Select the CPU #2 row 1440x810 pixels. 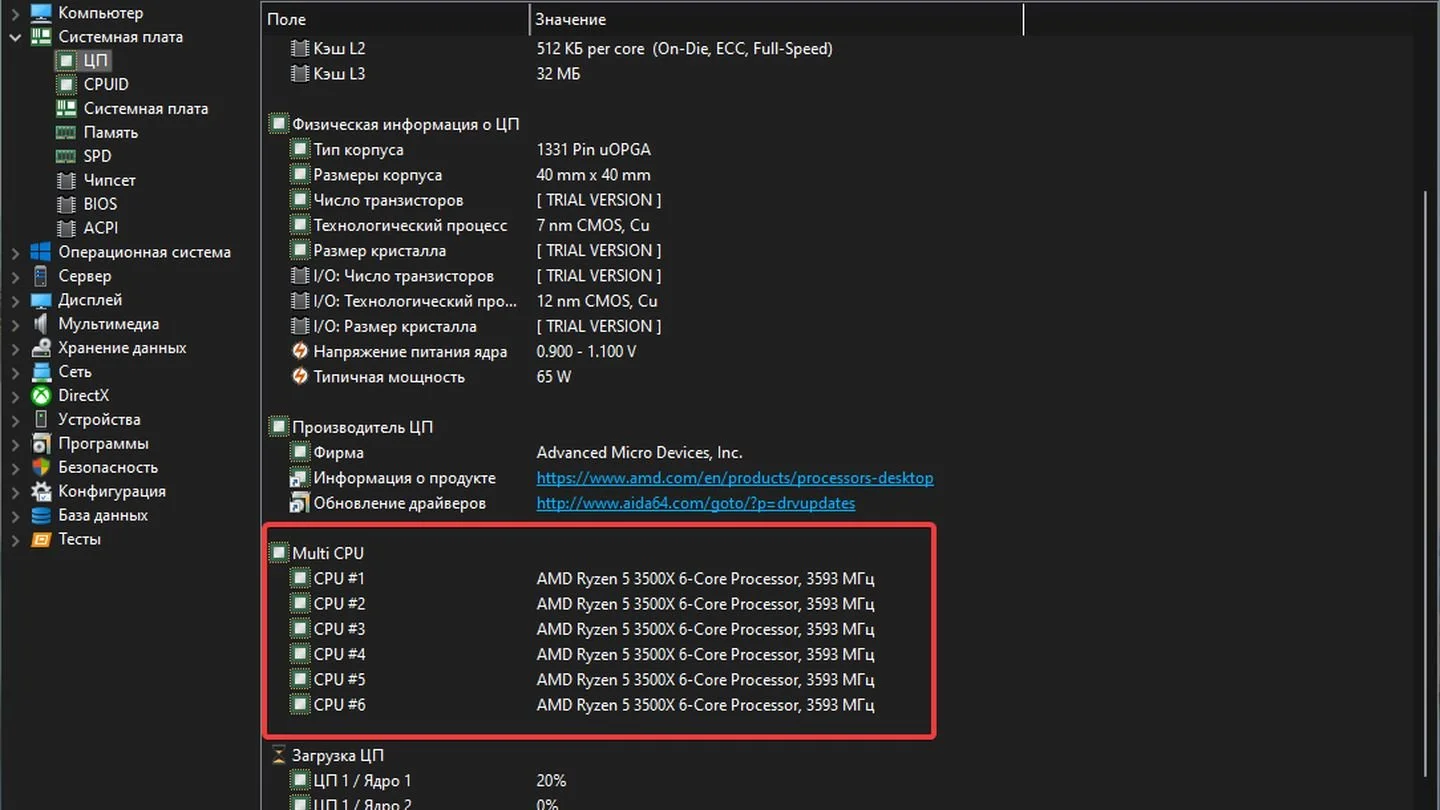pos(582,604)
